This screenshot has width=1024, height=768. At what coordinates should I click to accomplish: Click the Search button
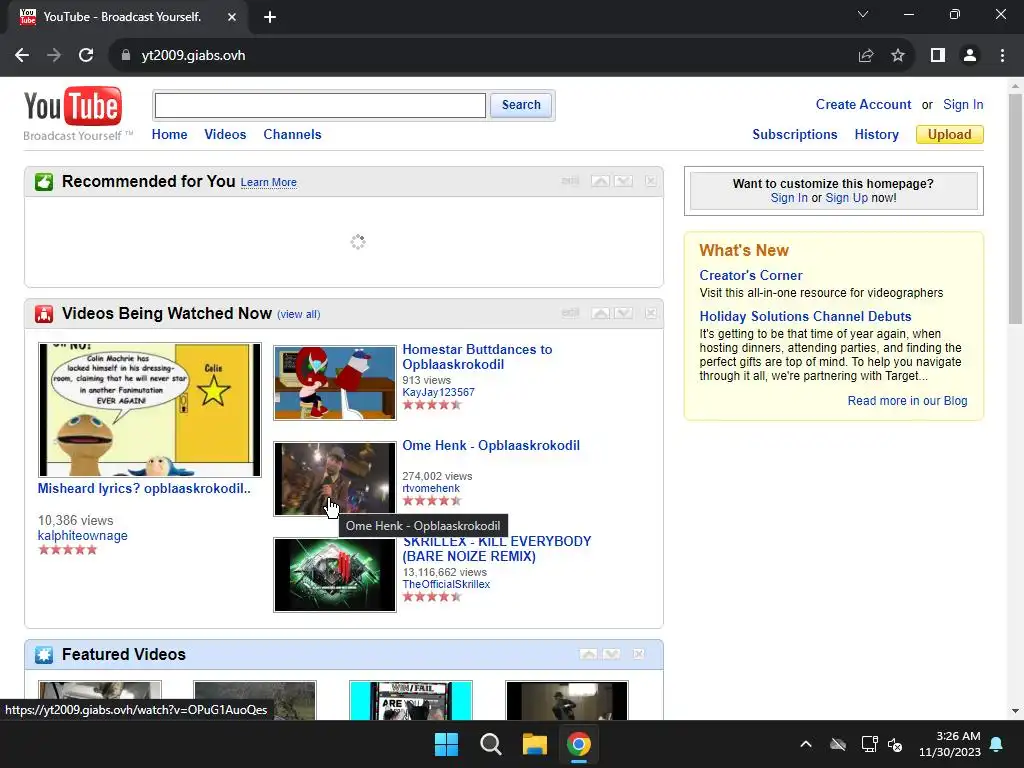tap(521, 105)
